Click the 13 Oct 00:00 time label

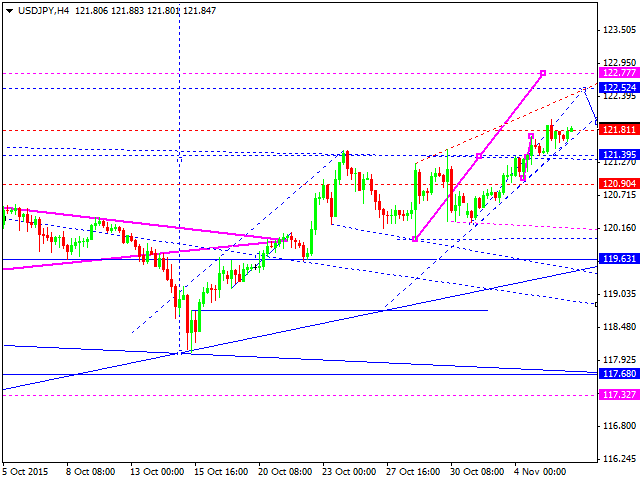coord(158,472)
